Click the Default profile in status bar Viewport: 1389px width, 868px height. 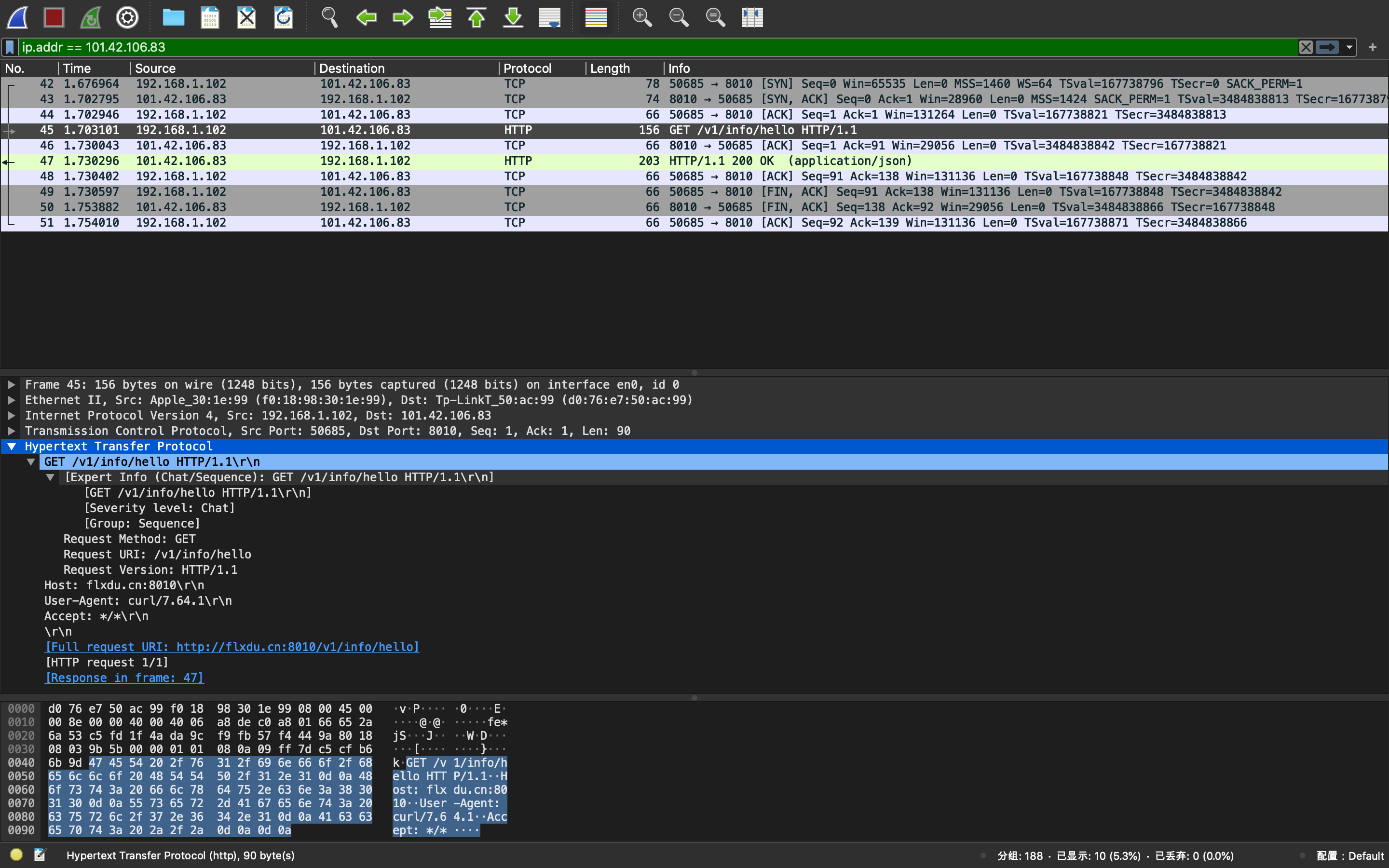point(1350,856)
